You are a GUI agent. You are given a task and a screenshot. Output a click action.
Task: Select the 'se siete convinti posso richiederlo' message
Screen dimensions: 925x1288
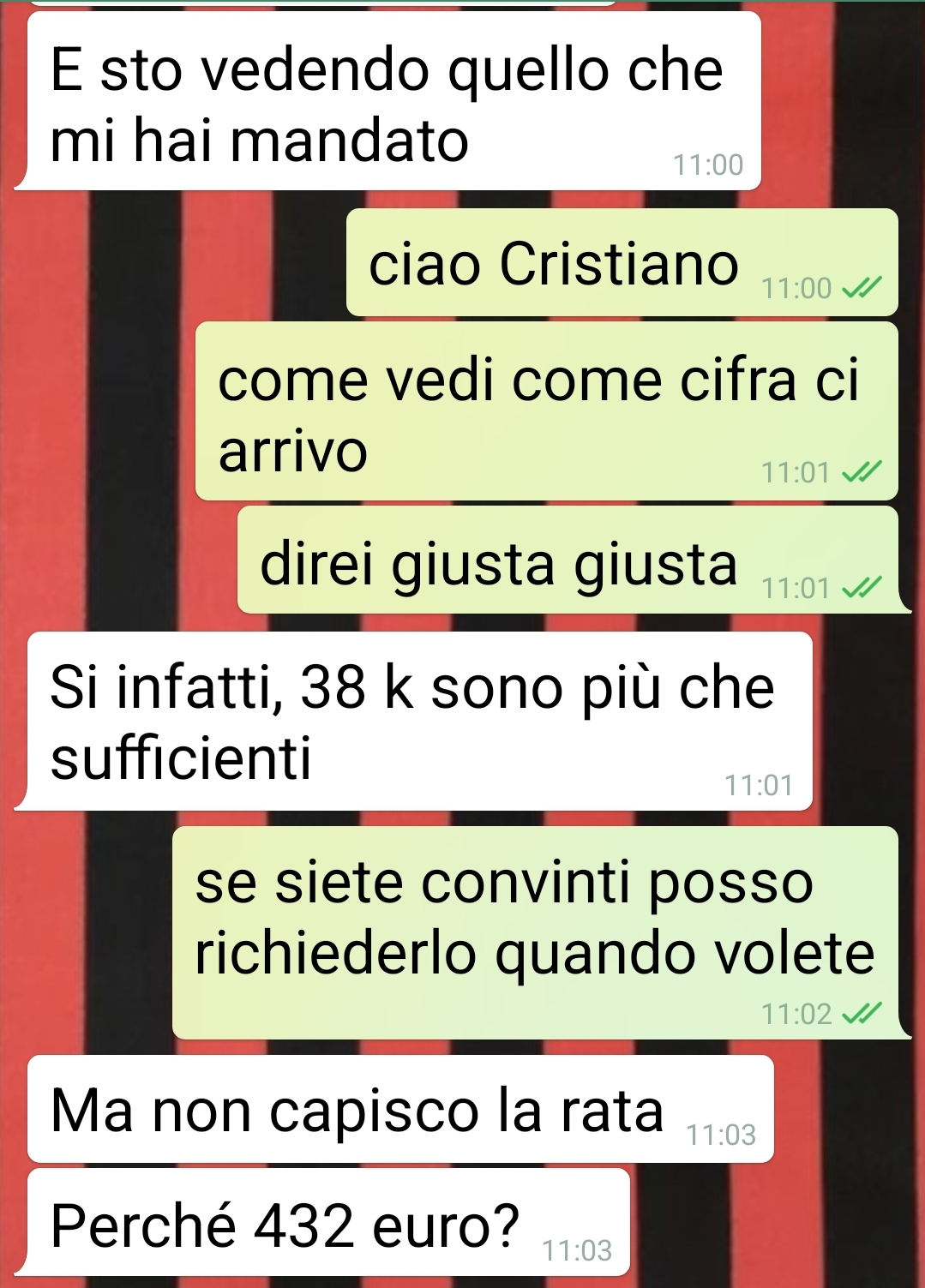pyautogui.click(x=542, y=933)
